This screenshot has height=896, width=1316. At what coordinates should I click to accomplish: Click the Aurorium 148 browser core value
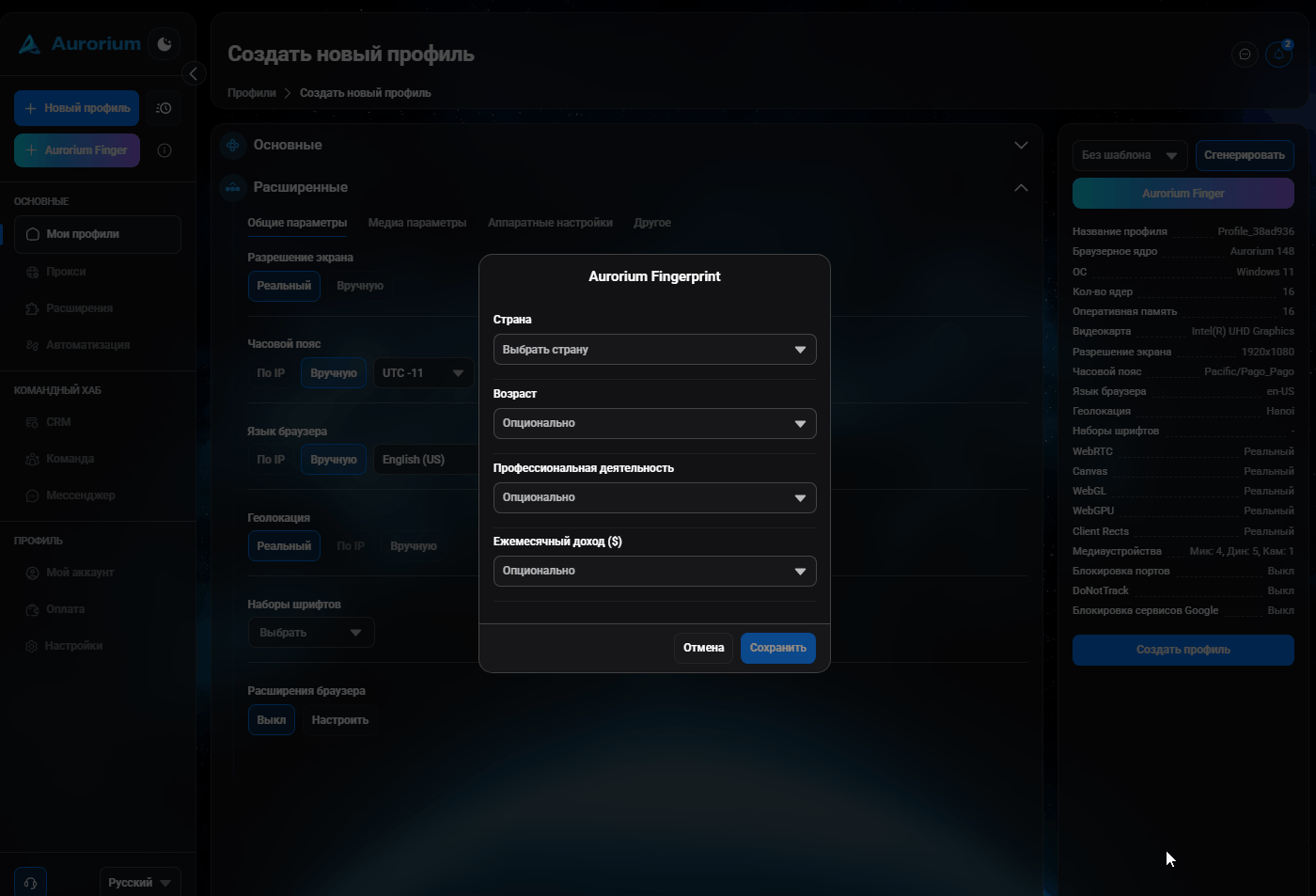[x=1262, y=251]
